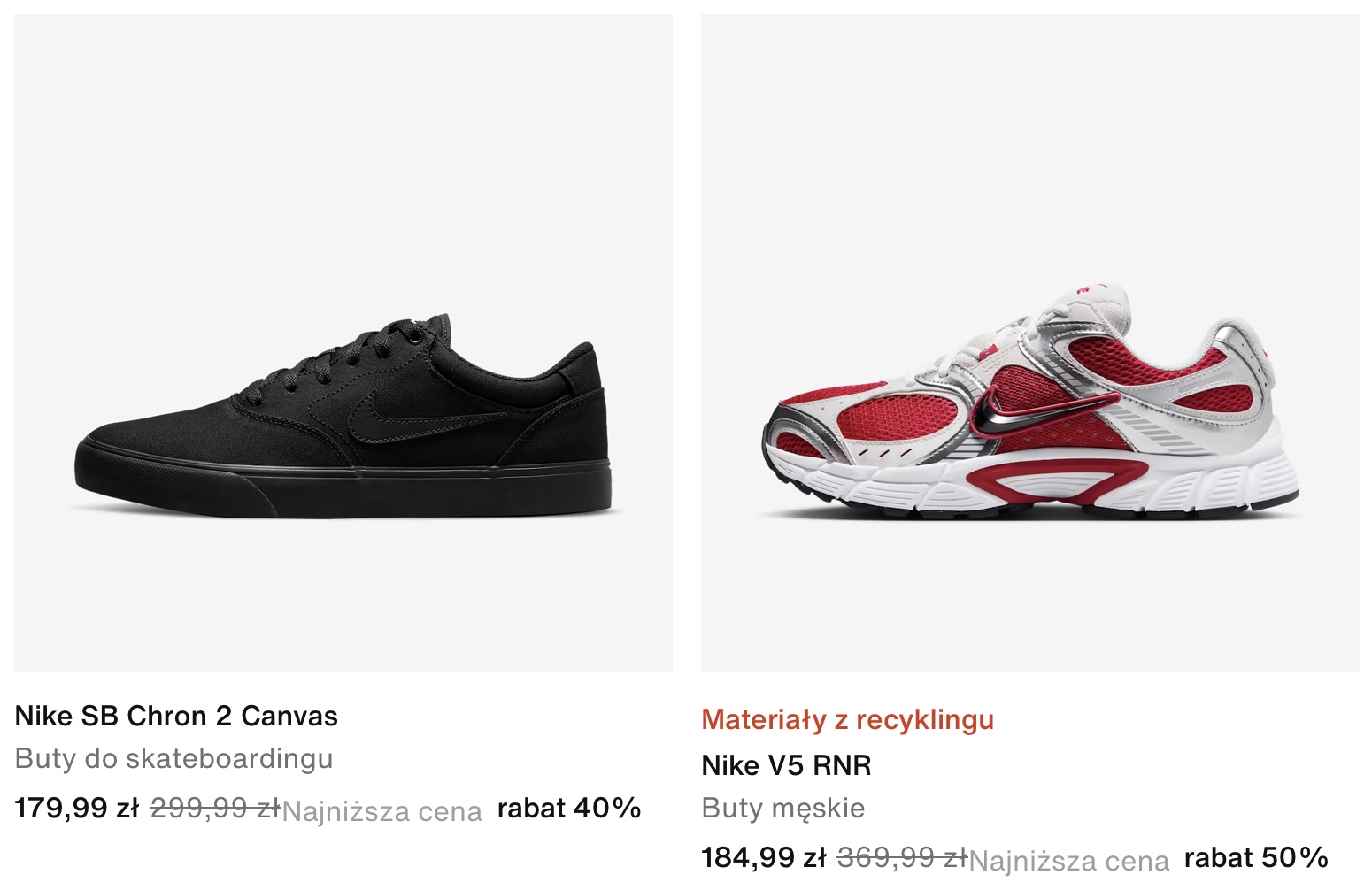
Task: Click the 'rabat 40%' discount label
Action: coord(569,808)
